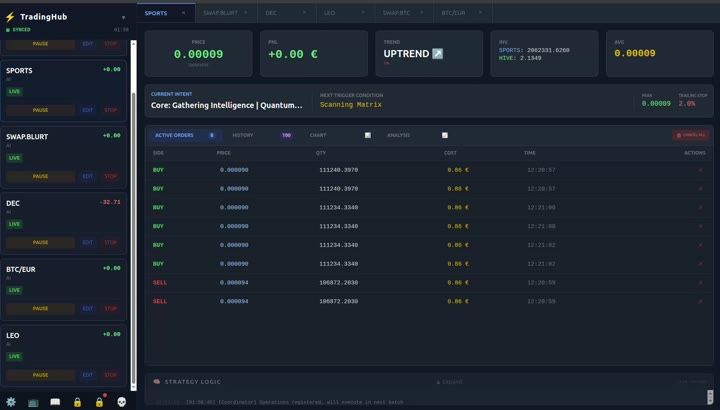Screen dimensions: 720x410
Task: Pause the SWAP.BLURT bot
Action: [40, 176]
